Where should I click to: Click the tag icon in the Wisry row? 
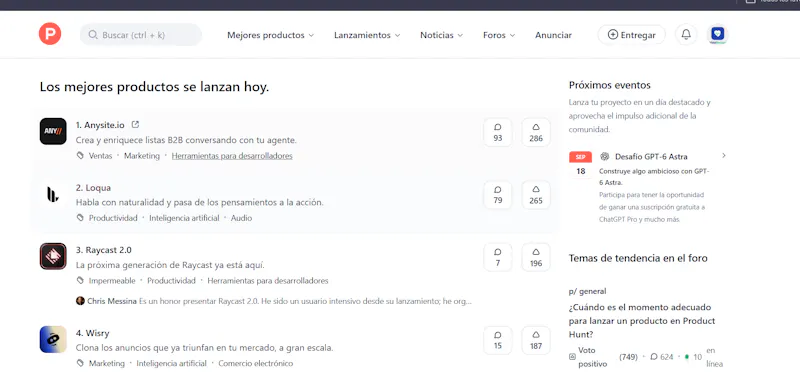pyautogui.click(x=80, y=363)
